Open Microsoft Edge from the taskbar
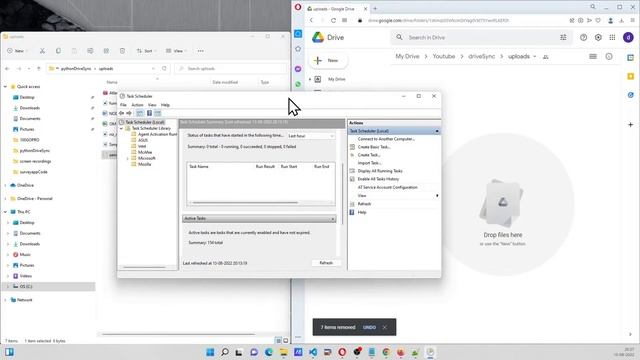 click(x=269, y=352)
